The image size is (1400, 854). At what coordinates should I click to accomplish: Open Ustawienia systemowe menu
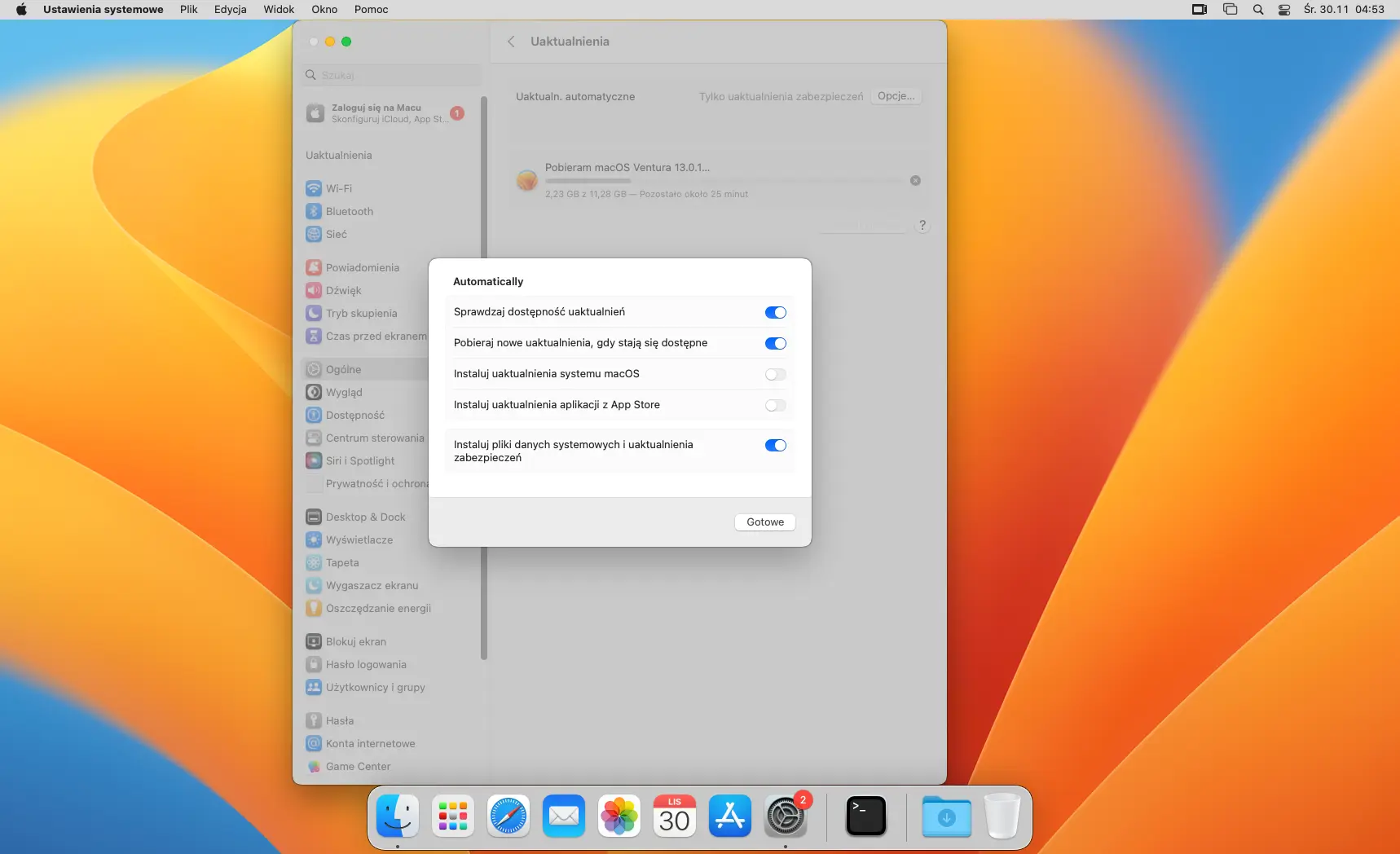pyautogui.click(x=103, y=10)
